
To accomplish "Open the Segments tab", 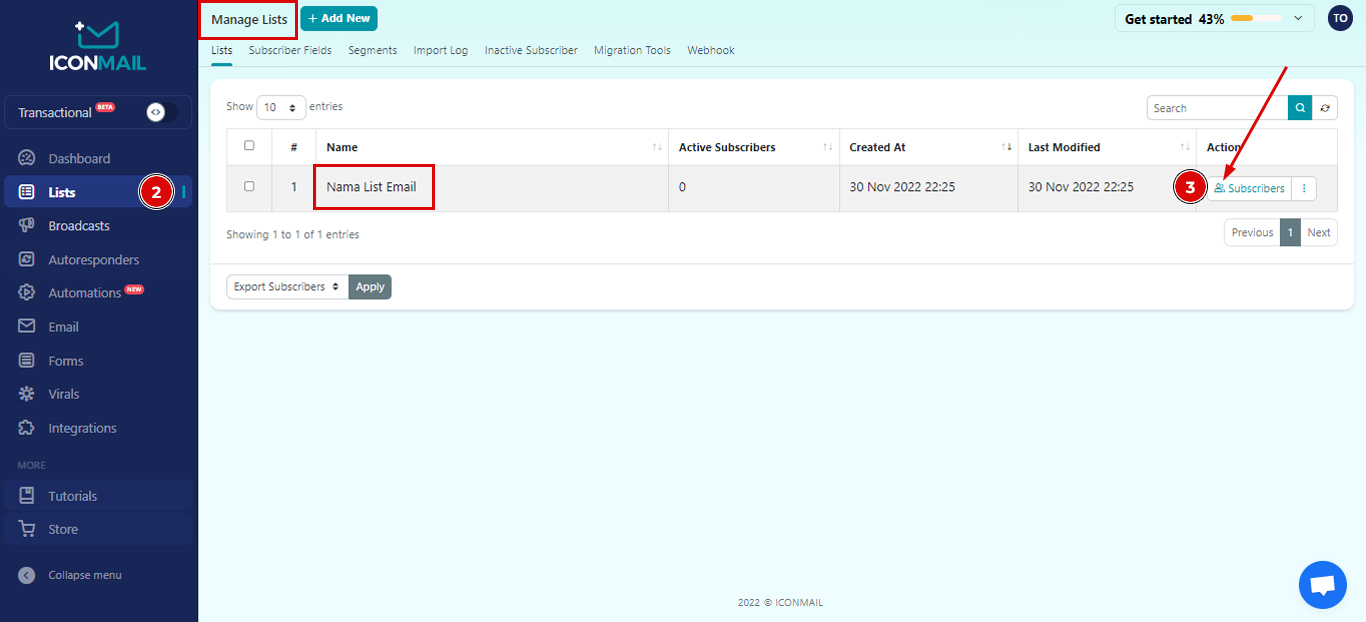I will [x=372, y=50].
